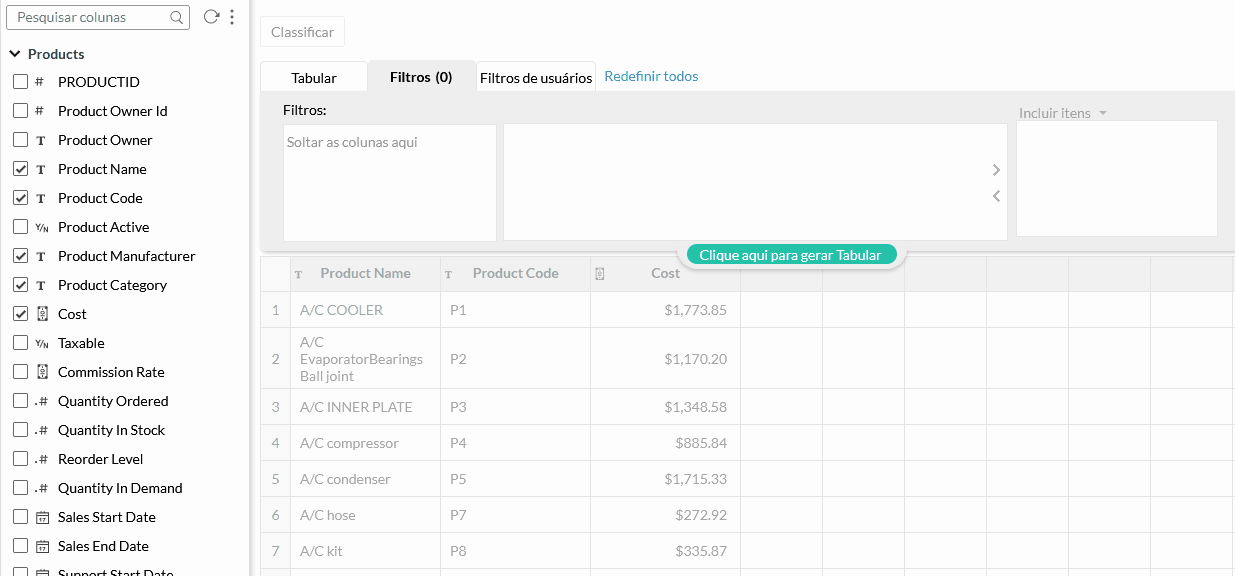Open the Filtros de usuários tab
1235x576 pixels.
tap(536, 77)
